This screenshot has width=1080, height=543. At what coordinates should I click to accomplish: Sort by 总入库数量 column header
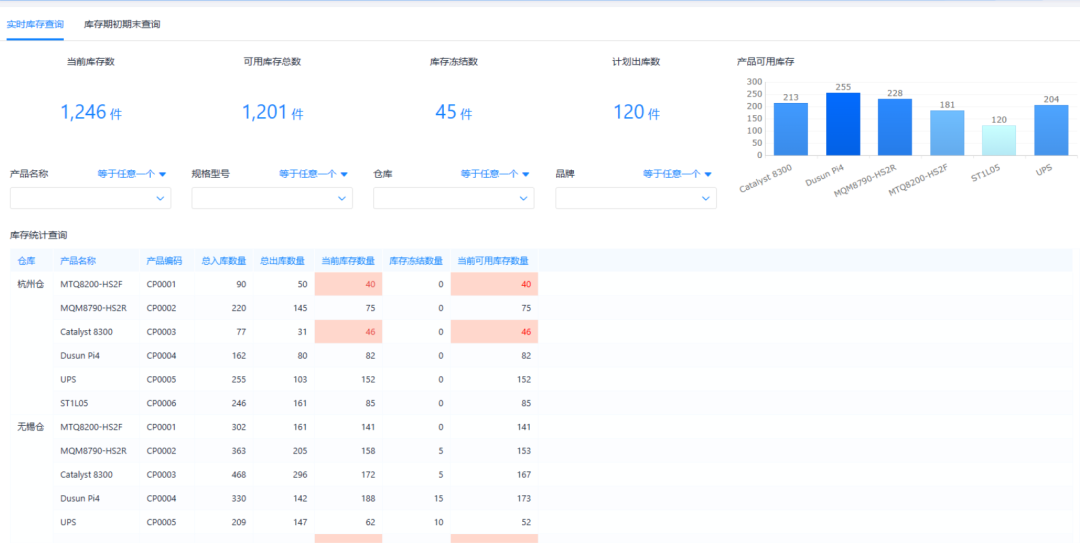[x=223, y=261]
